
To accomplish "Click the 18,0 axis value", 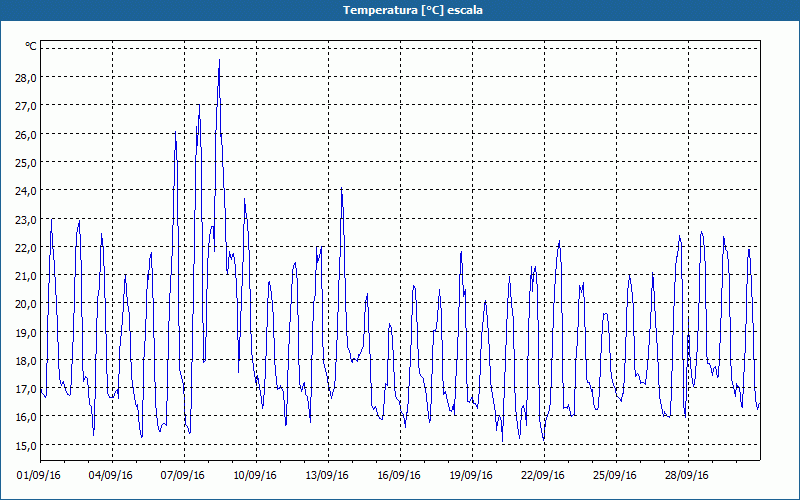I will coord(27,360).
